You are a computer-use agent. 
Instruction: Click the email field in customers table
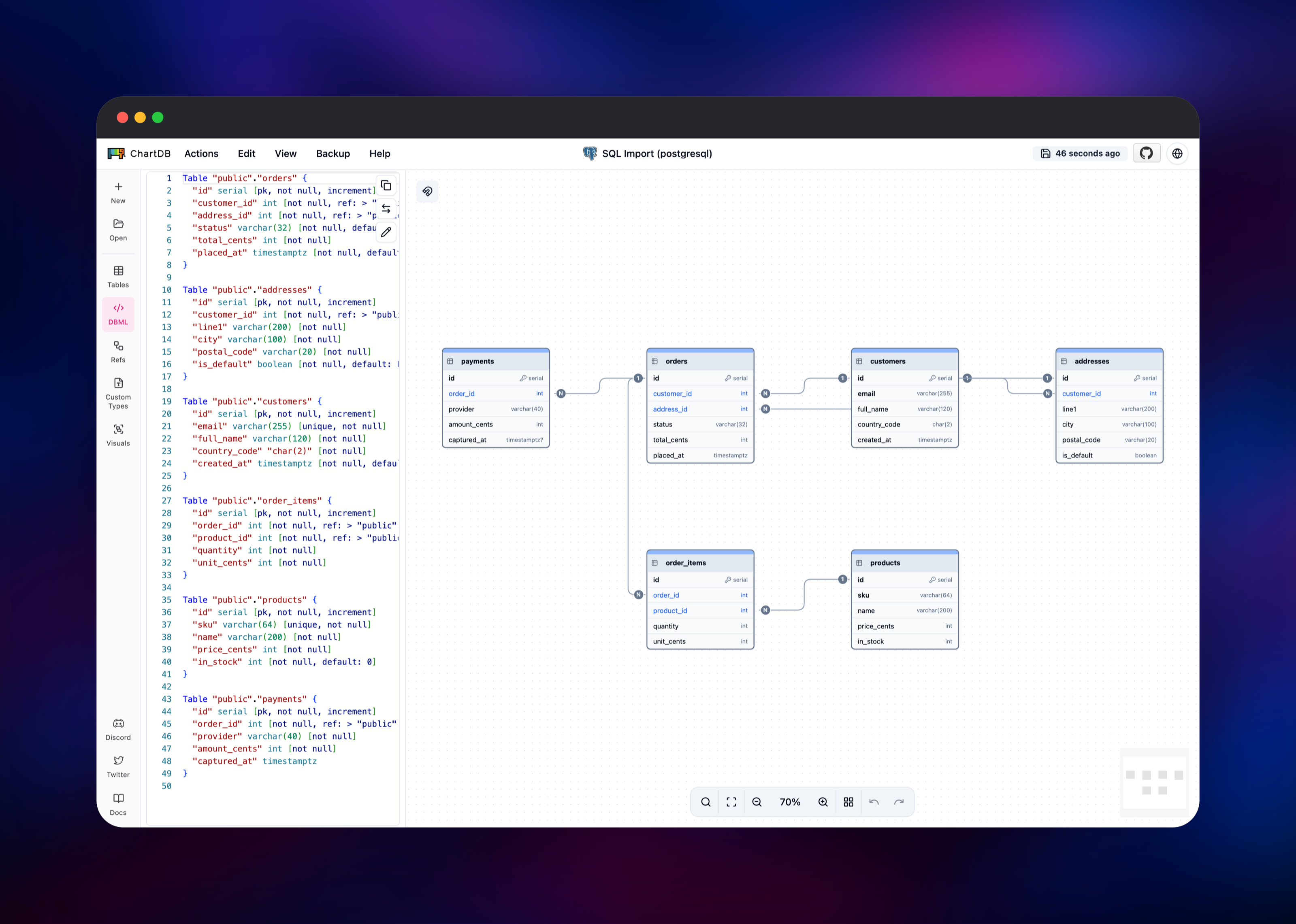tap(905, 393)
